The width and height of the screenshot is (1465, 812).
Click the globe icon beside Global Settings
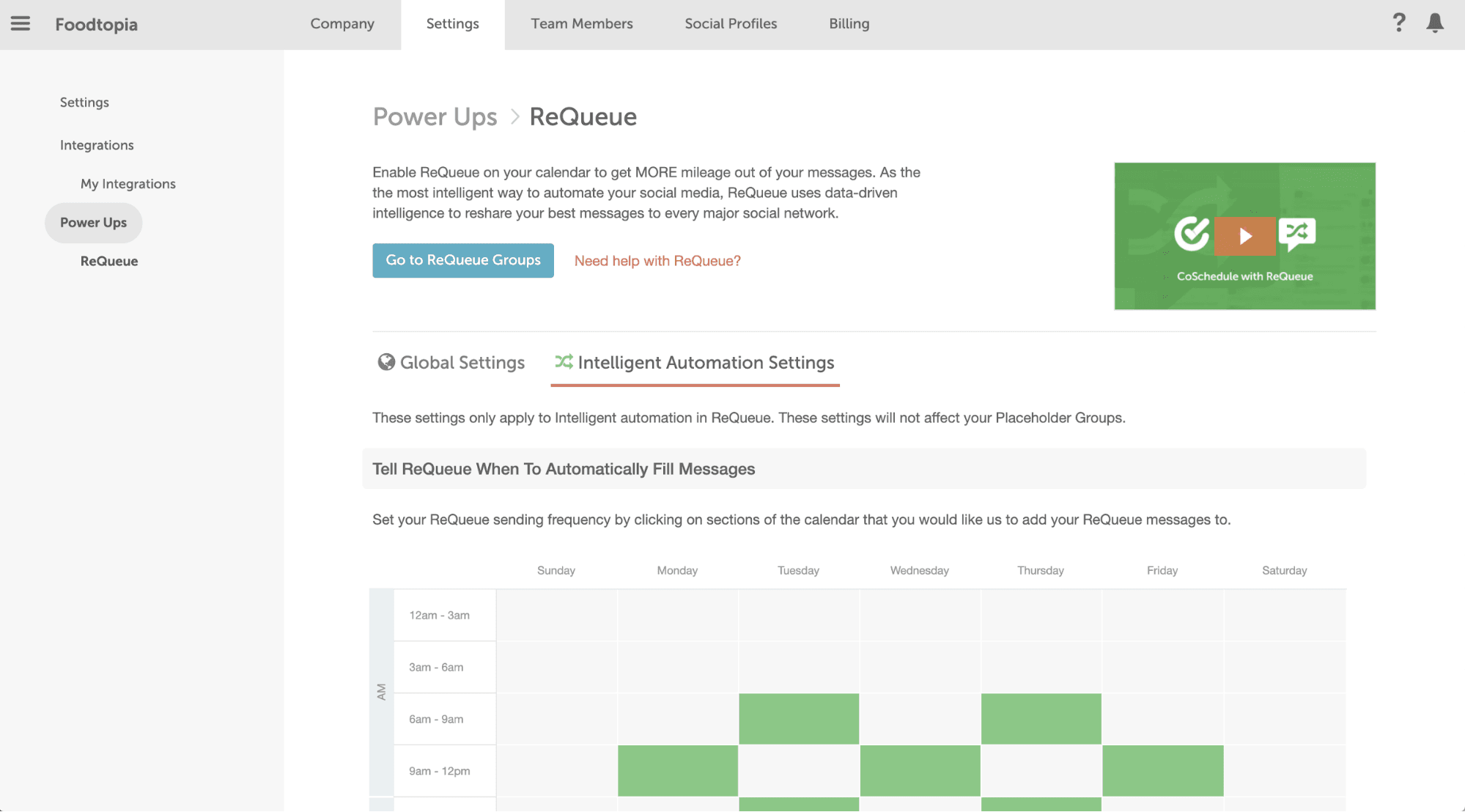pos(386,362)
